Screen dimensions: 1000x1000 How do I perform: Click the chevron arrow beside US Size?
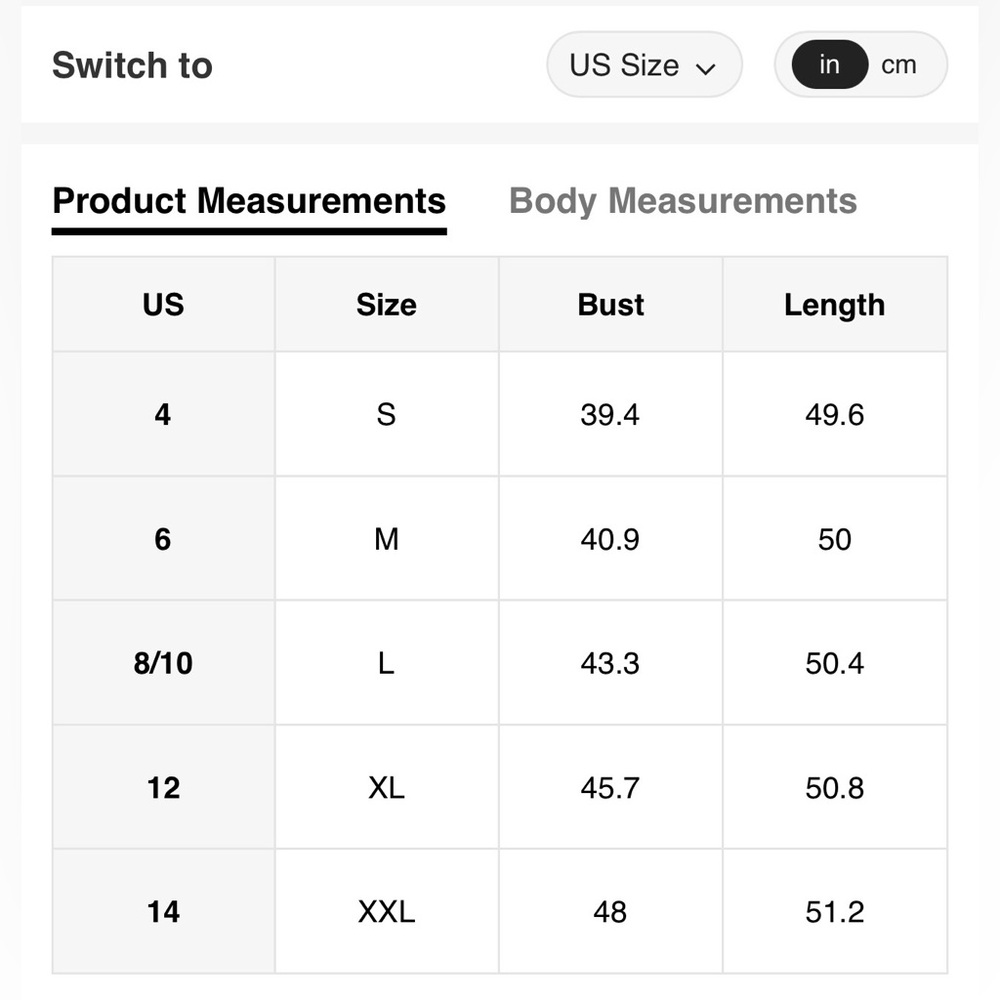pyautogui.click(x=706, y=68)
